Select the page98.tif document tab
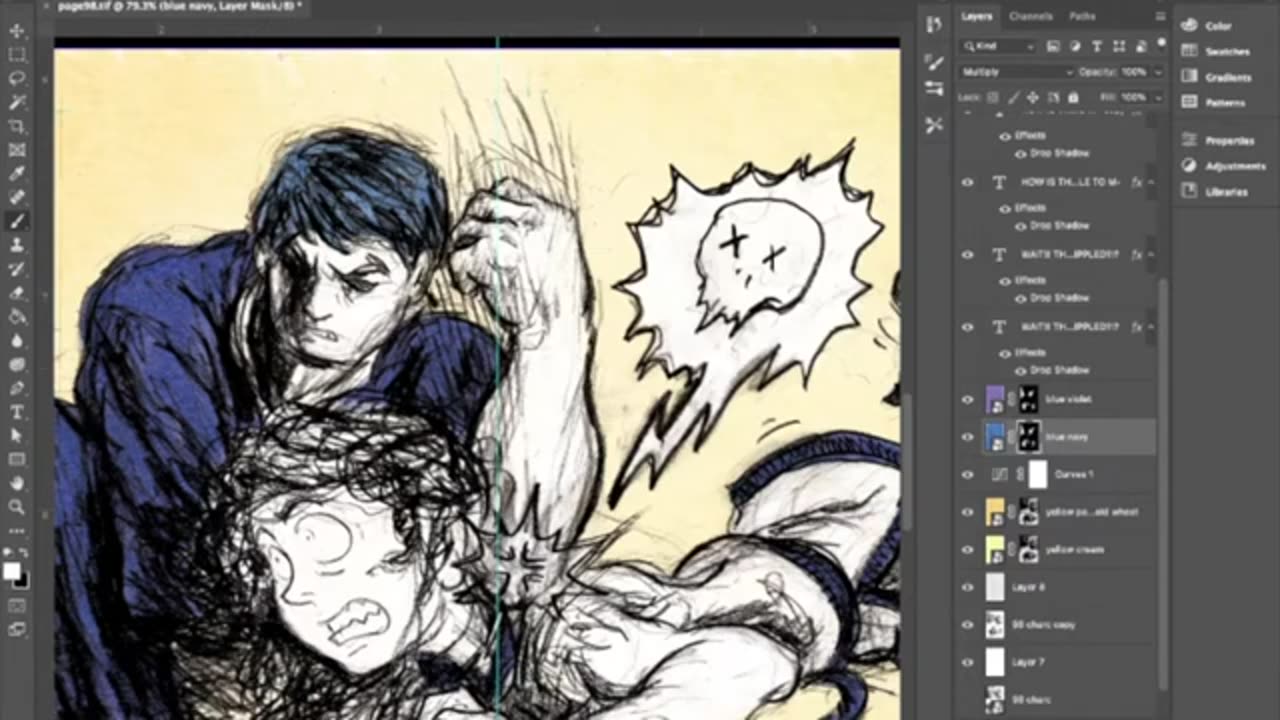The width and height of the screenshot is (1280, 720). coord(178,7)
